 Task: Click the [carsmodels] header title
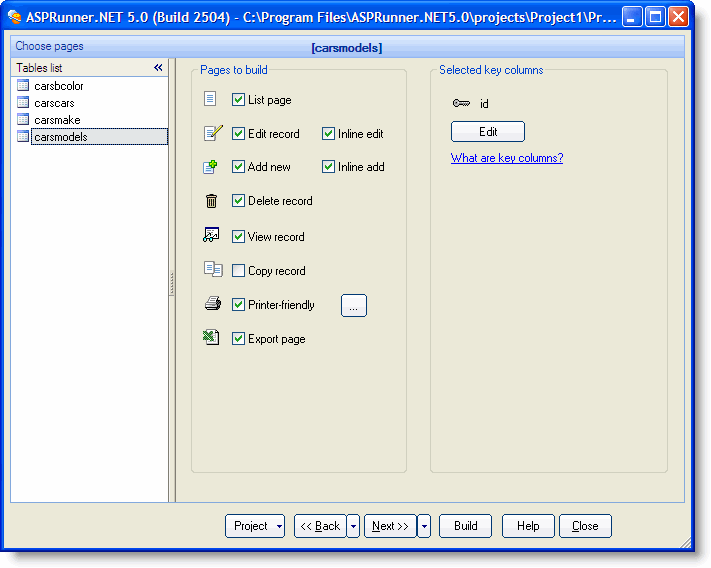tap(347, 48)
